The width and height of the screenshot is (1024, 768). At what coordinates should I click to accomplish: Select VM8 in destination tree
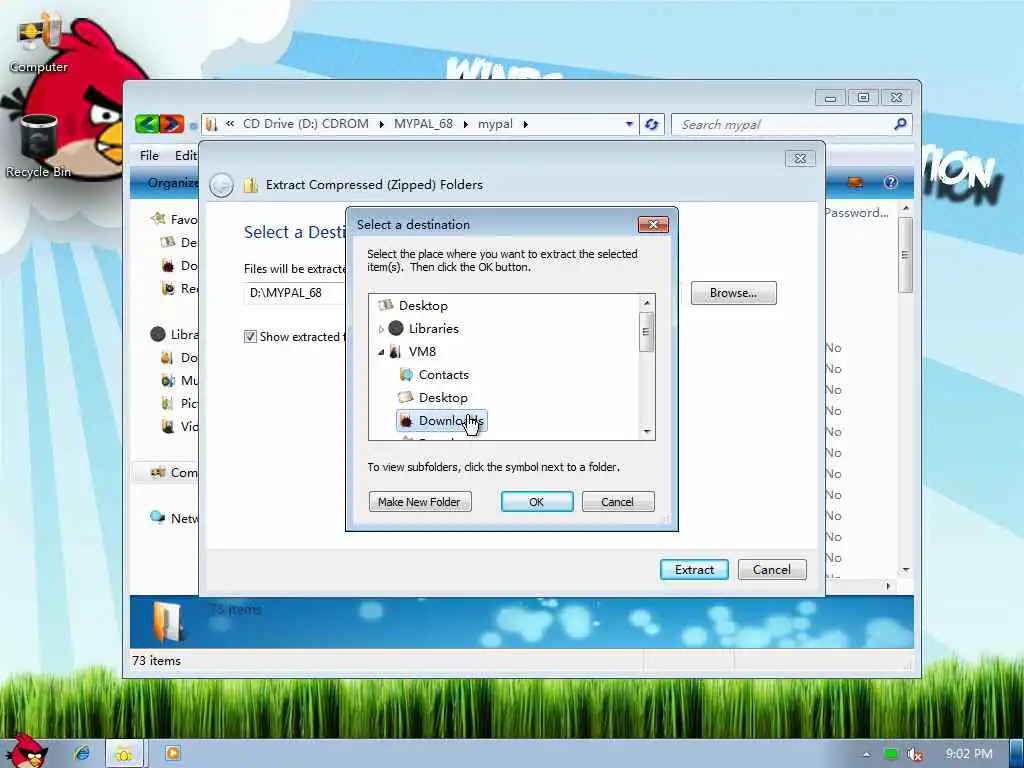tap(422, 351)
